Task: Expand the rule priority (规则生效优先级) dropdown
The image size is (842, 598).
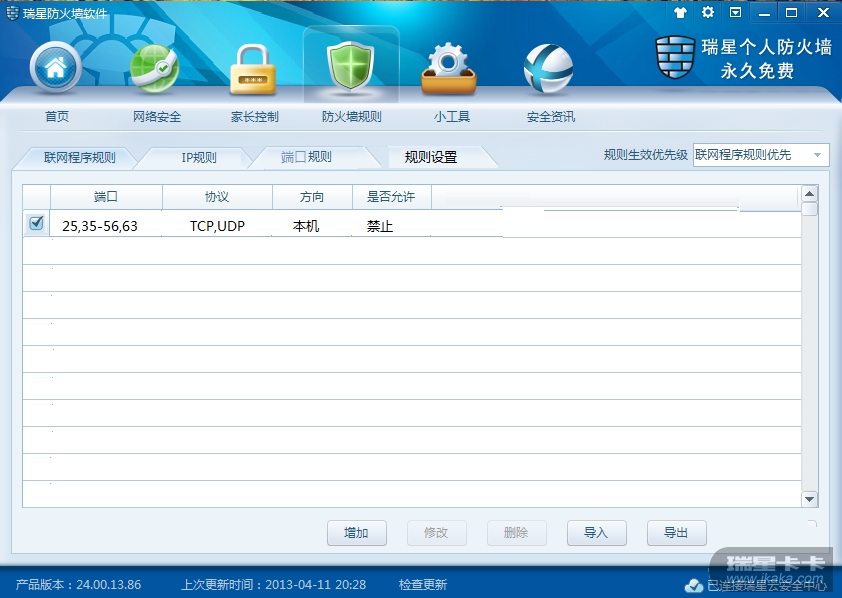Action: pyautogui.click(x=761, y=155)
